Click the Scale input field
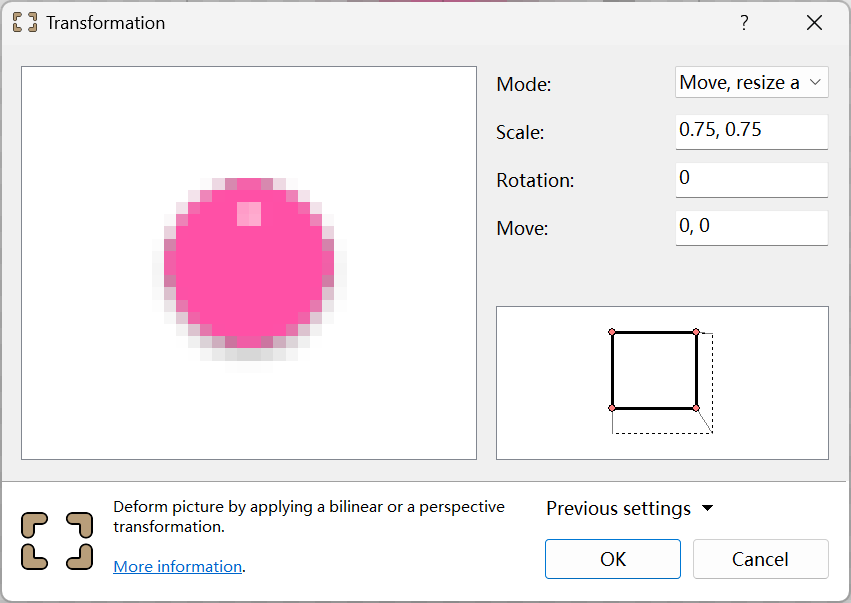851x603 pixels. coord(752,131)
